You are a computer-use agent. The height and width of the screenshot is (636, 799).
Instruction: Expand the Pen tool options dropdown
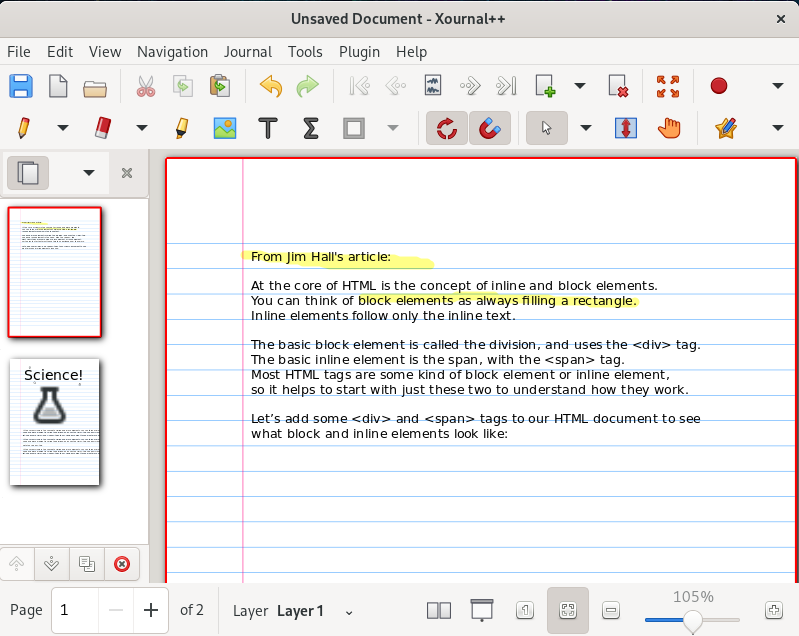click(x=62, y=128)
